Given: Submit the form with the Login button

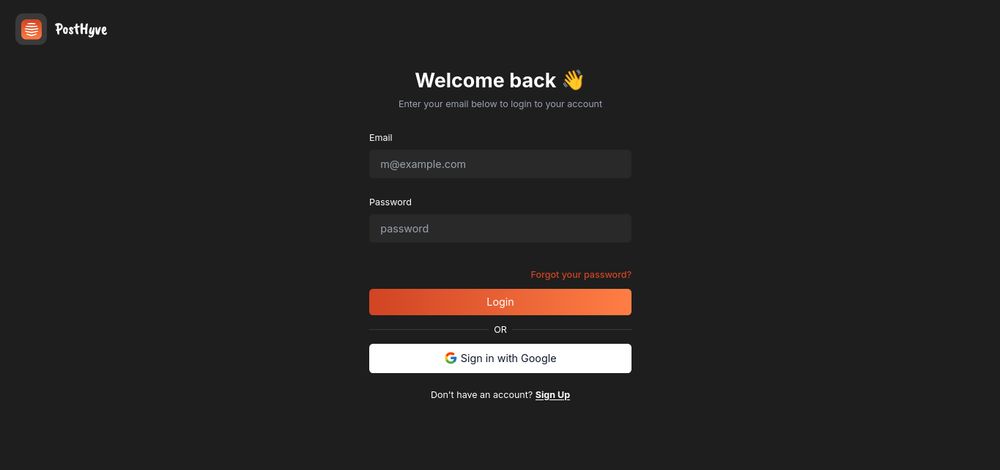Looking at the screenshot, I should coord(500,302).
